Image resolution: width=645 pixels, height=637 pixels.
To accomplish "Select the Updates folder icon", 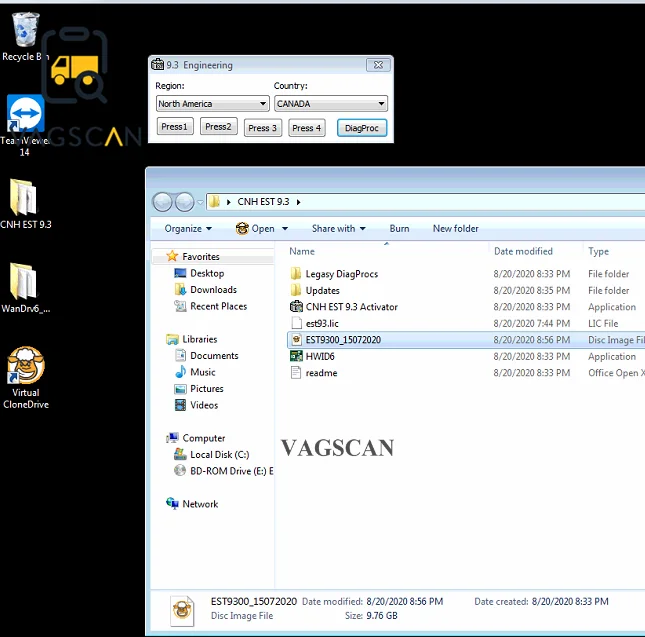I will (x=296, y=290).
